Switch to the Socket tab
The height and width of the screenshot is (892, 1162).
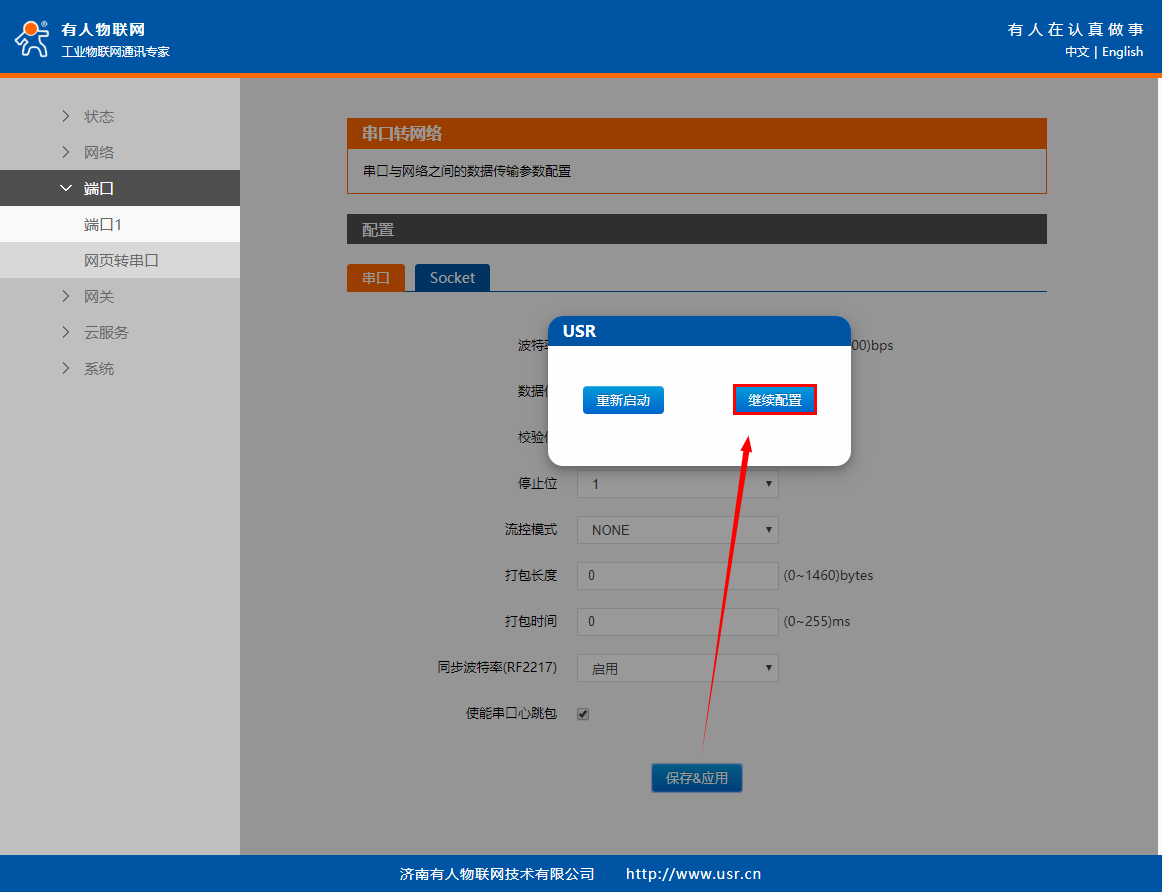click(452, 278)
